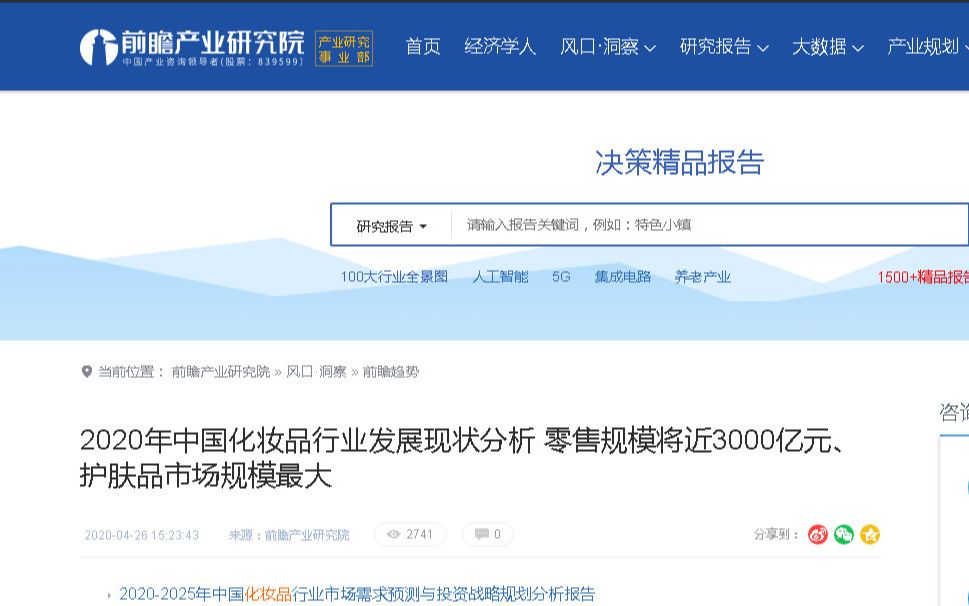This screenshot has height=606, width=969.
Task: Open the 研究报告 category dropdown in search bar
Action: 390,225
